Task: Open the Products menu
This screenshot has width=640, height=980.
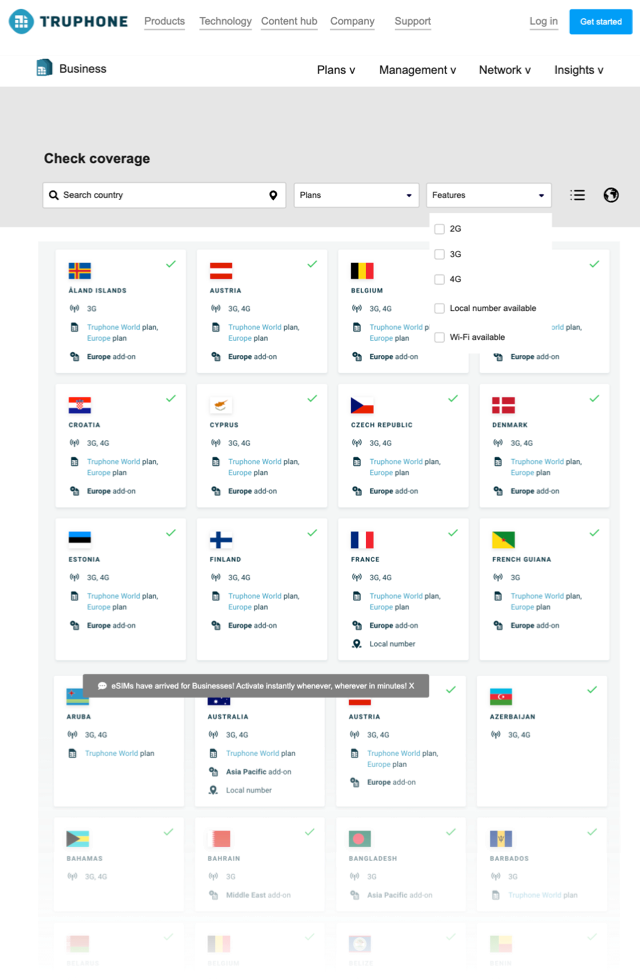Action: click(164, 21)
